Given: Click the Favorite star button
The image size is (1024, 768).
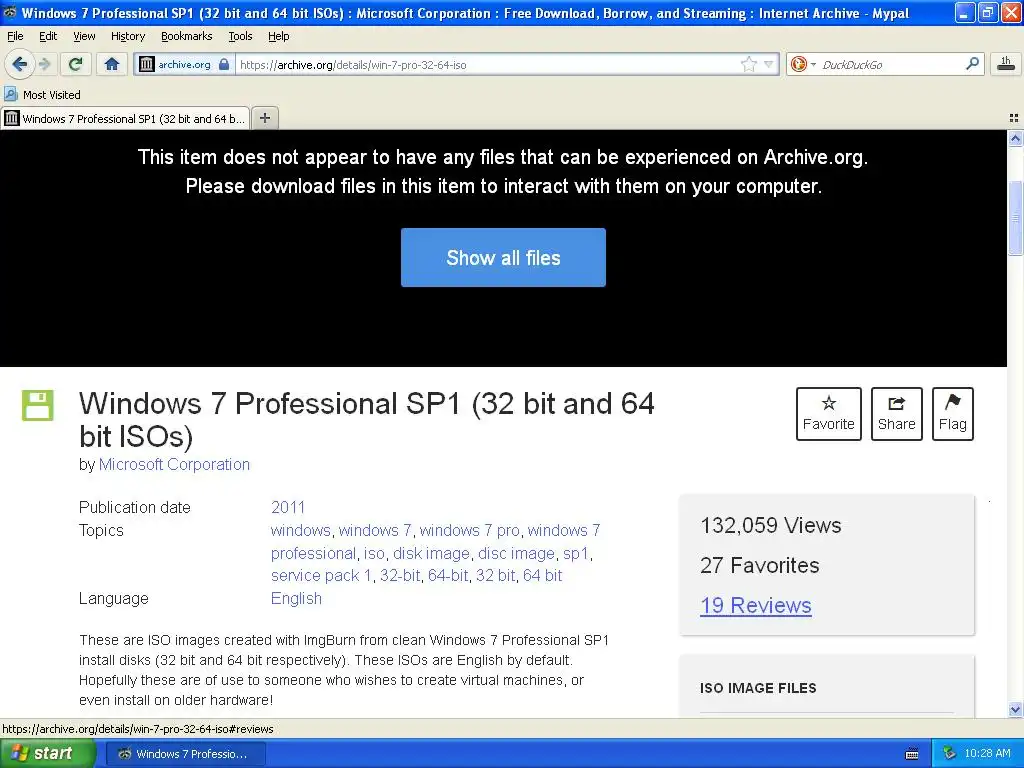Looking at the screenshot, I should click(829, 413).
